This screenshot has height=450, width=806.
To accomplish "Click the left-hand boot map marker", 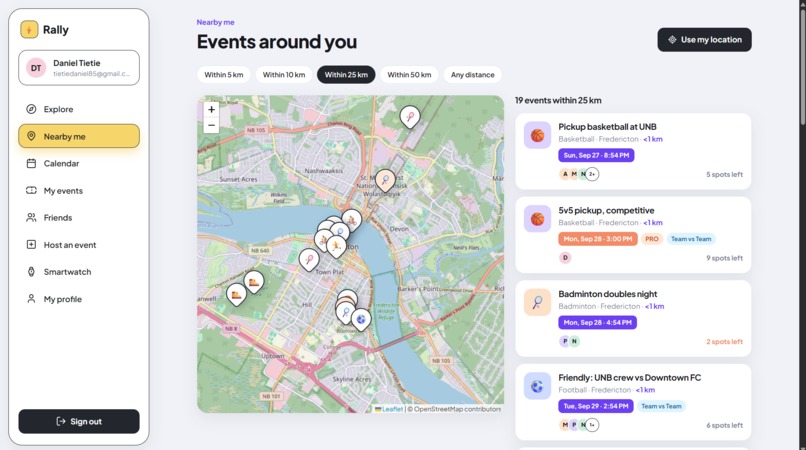I will pyautogui.click(x=236, y=295).
